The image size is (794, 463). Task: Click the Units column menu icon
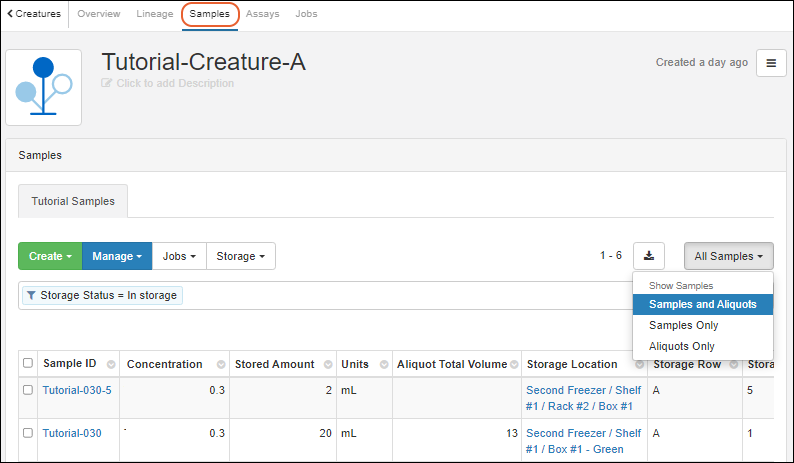tap(381, 365)
